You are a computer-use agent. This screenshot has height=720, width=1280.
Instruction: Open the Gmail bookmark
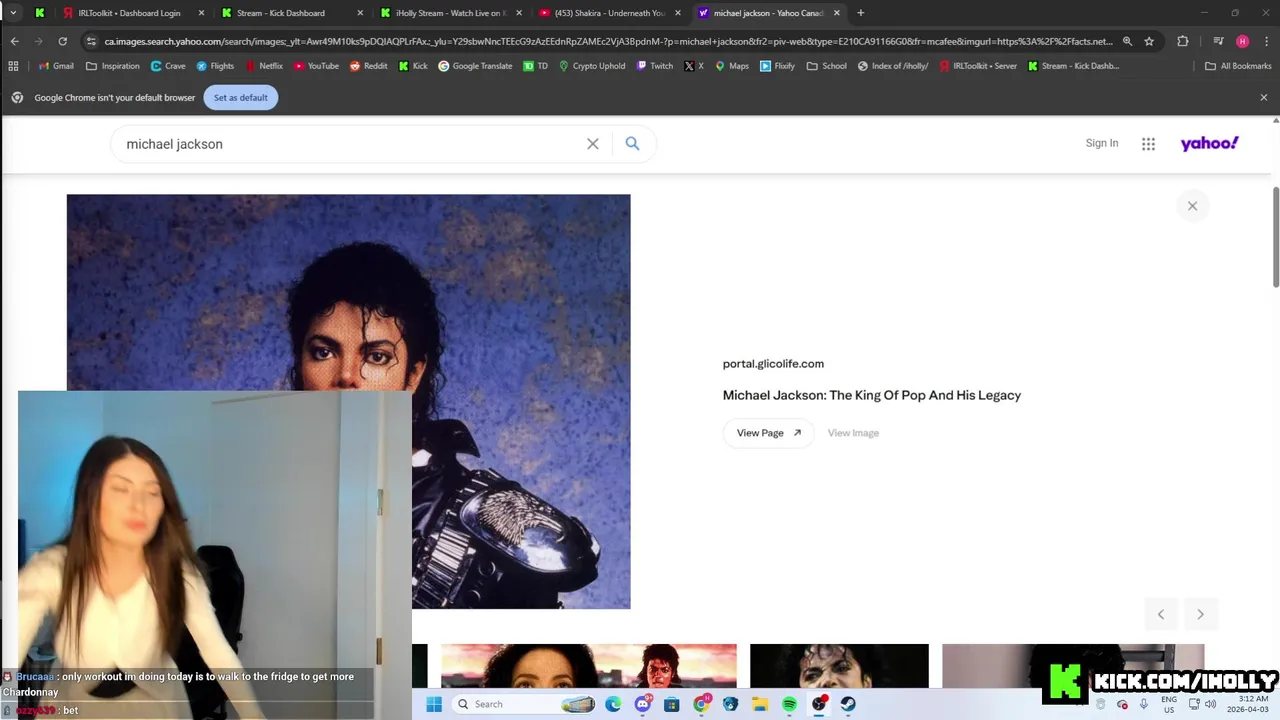coord(56,66)
